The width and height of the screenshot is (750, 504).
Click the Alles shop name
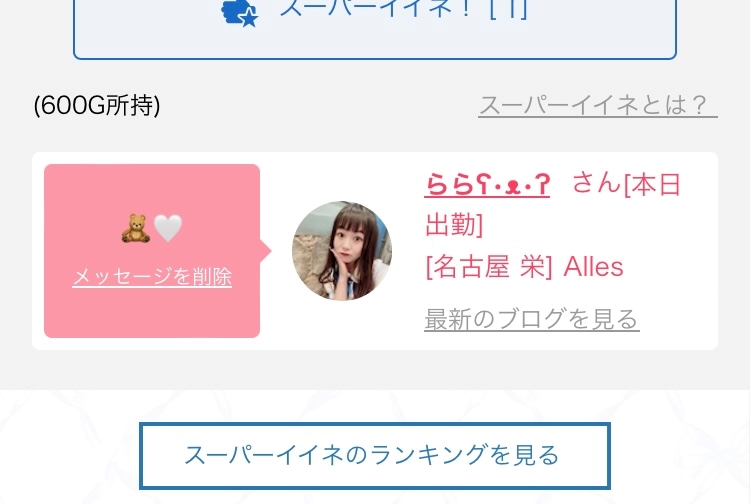tap(593, 266)
